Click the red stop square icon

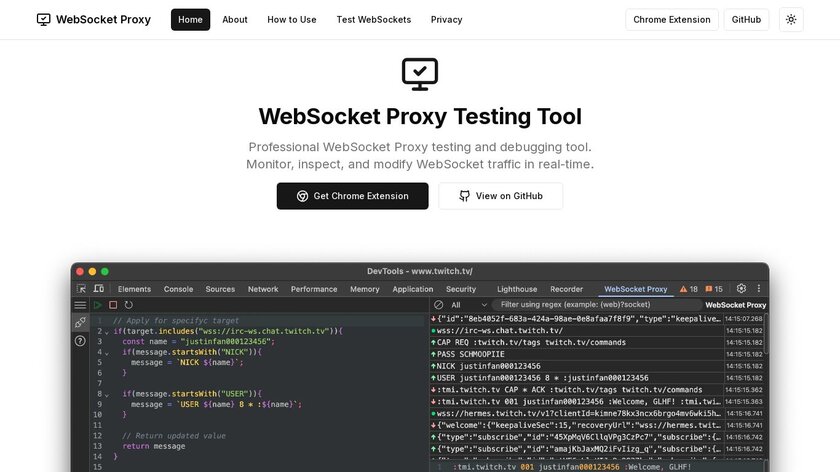coord(113,305)
